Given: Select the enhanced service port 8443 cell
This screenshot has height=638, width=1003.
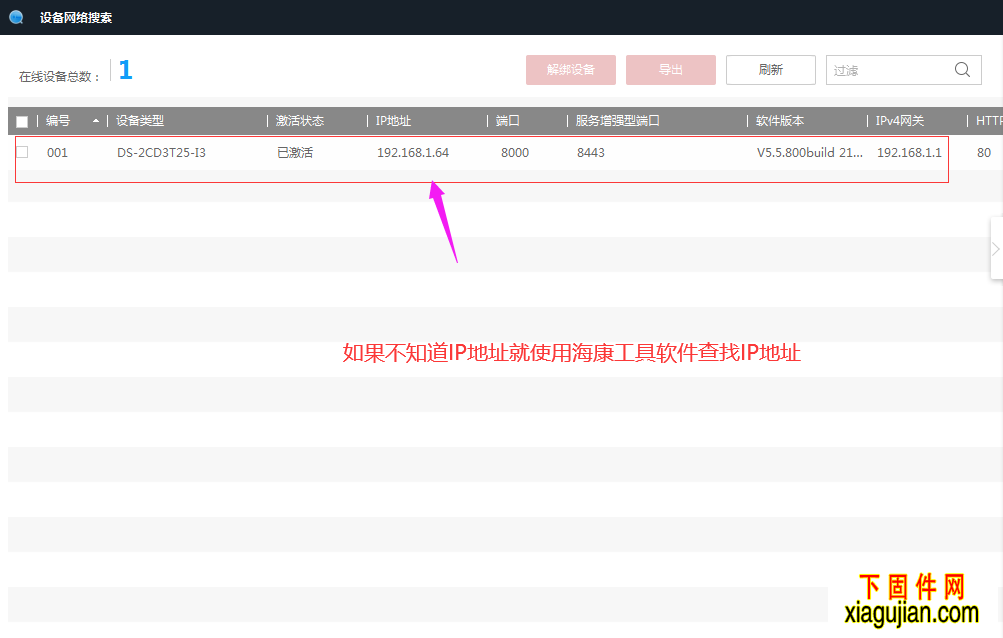Looking at the screenshot, I should (x=590, y=152).
